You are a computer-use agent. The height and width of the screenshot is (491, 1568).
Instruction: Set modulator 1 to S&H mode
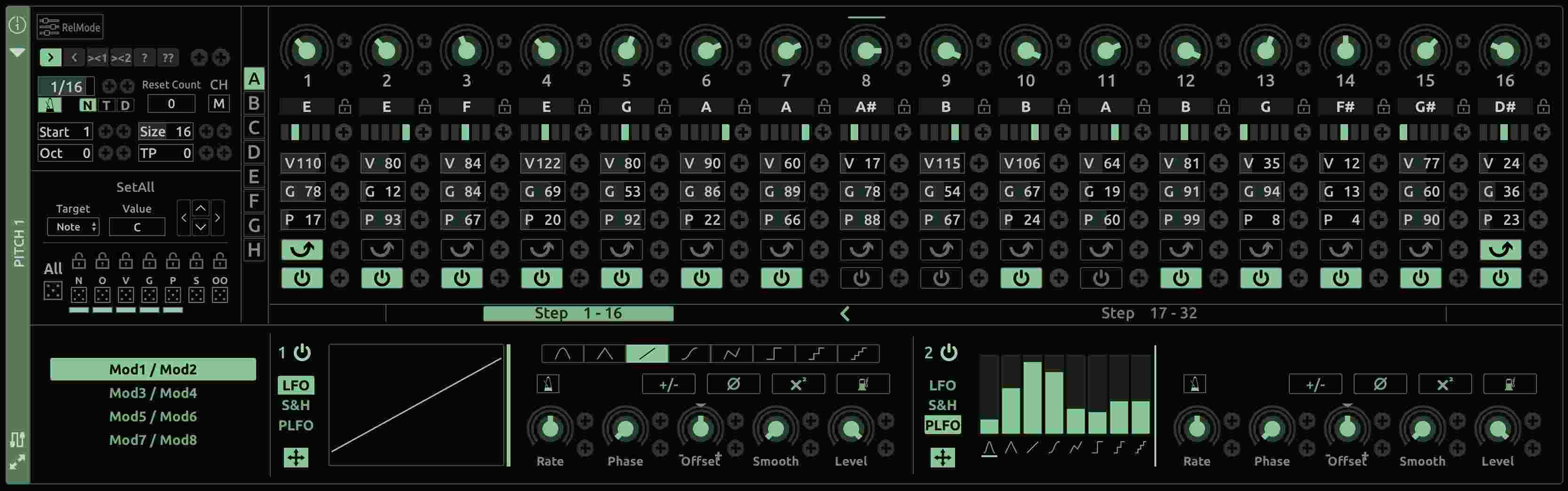tap(296, 405)
